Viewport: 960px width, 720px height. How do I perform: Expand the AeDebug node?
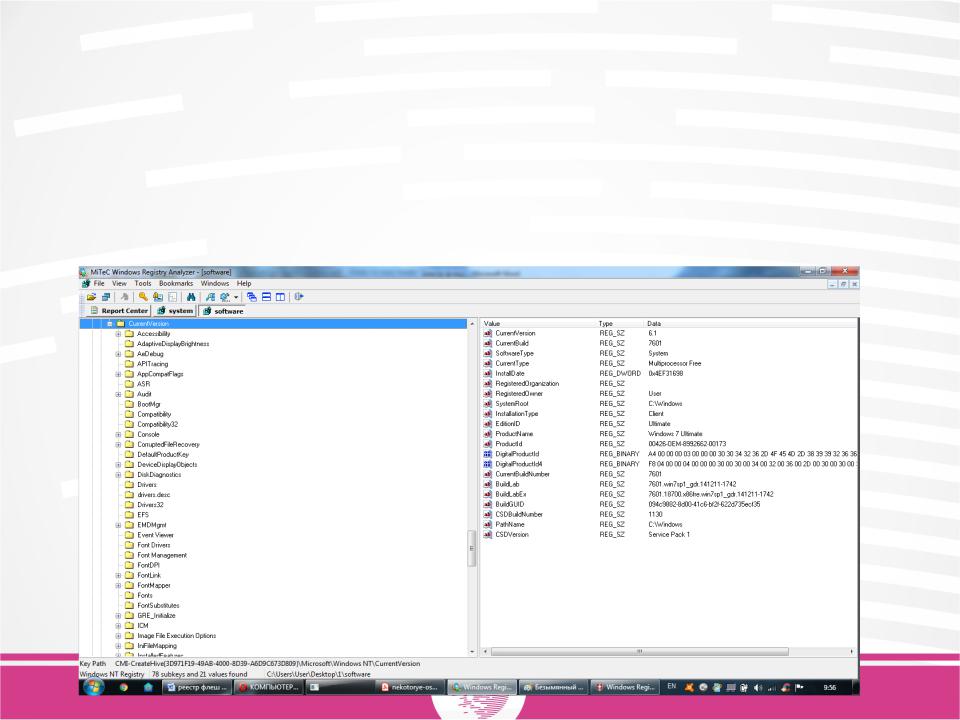(118, 354)
